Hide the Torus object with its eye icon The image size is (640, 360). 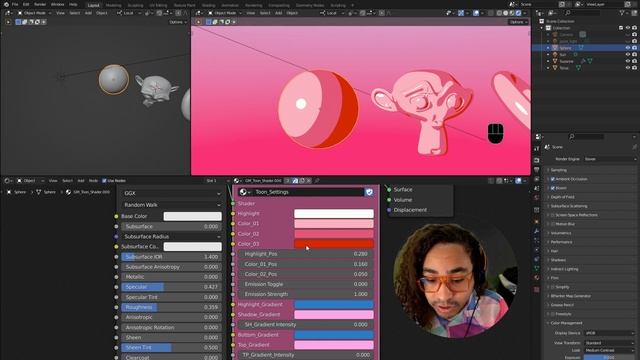[628, 68]
